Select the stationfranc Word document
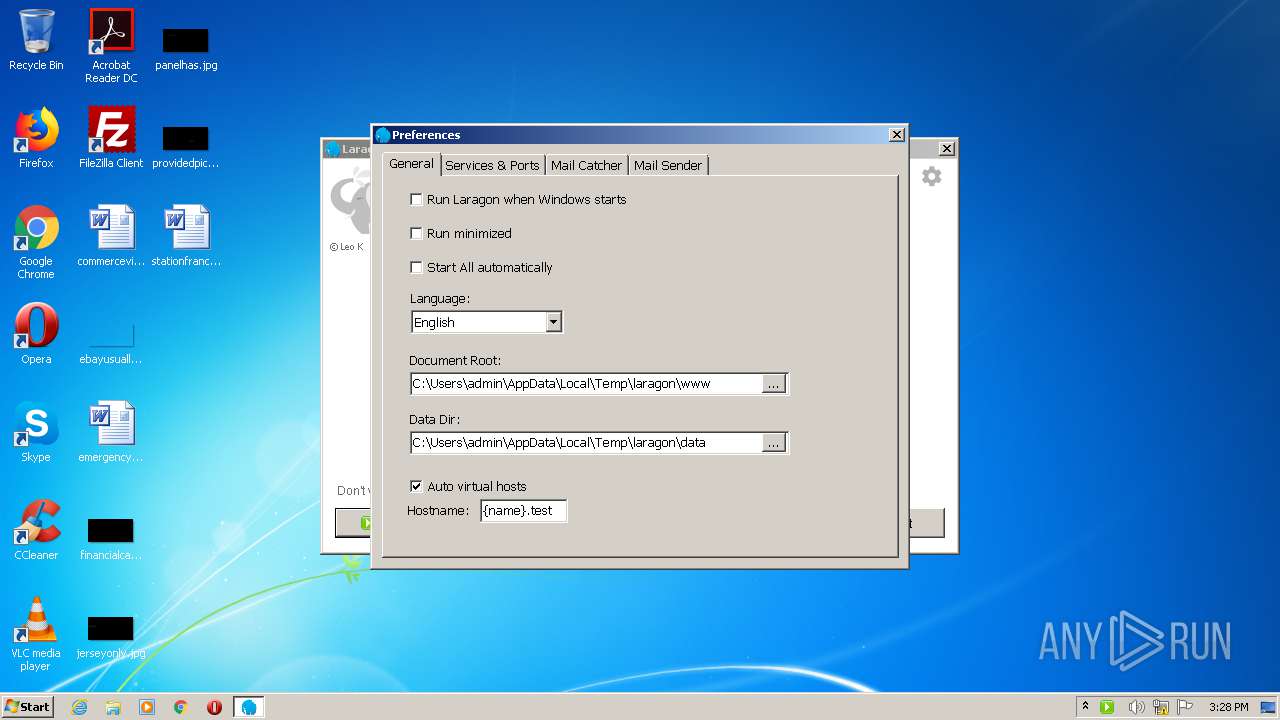The width and height of the screenshot is (1280, 720). 186,236
